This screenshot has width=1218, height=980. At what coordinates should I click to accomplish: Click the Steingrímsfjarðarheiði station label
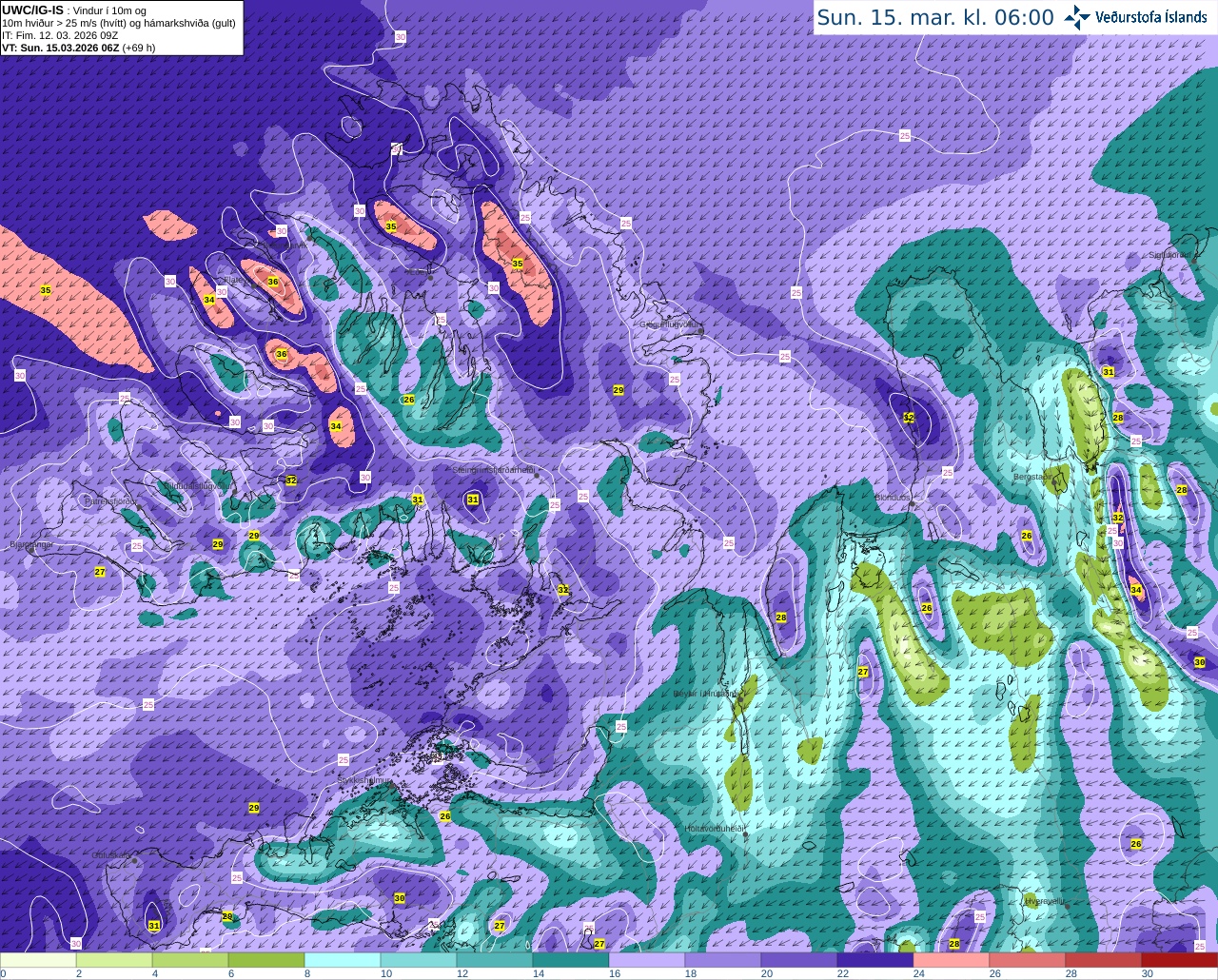(493, 470)
